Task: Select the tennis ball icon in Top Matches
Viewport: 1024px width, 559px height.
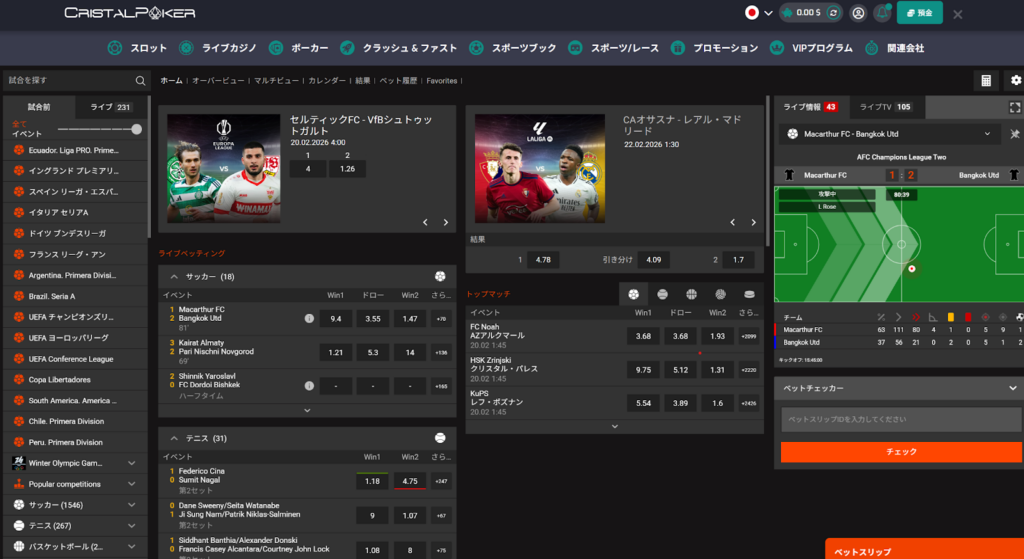Action: coord(662,295)
